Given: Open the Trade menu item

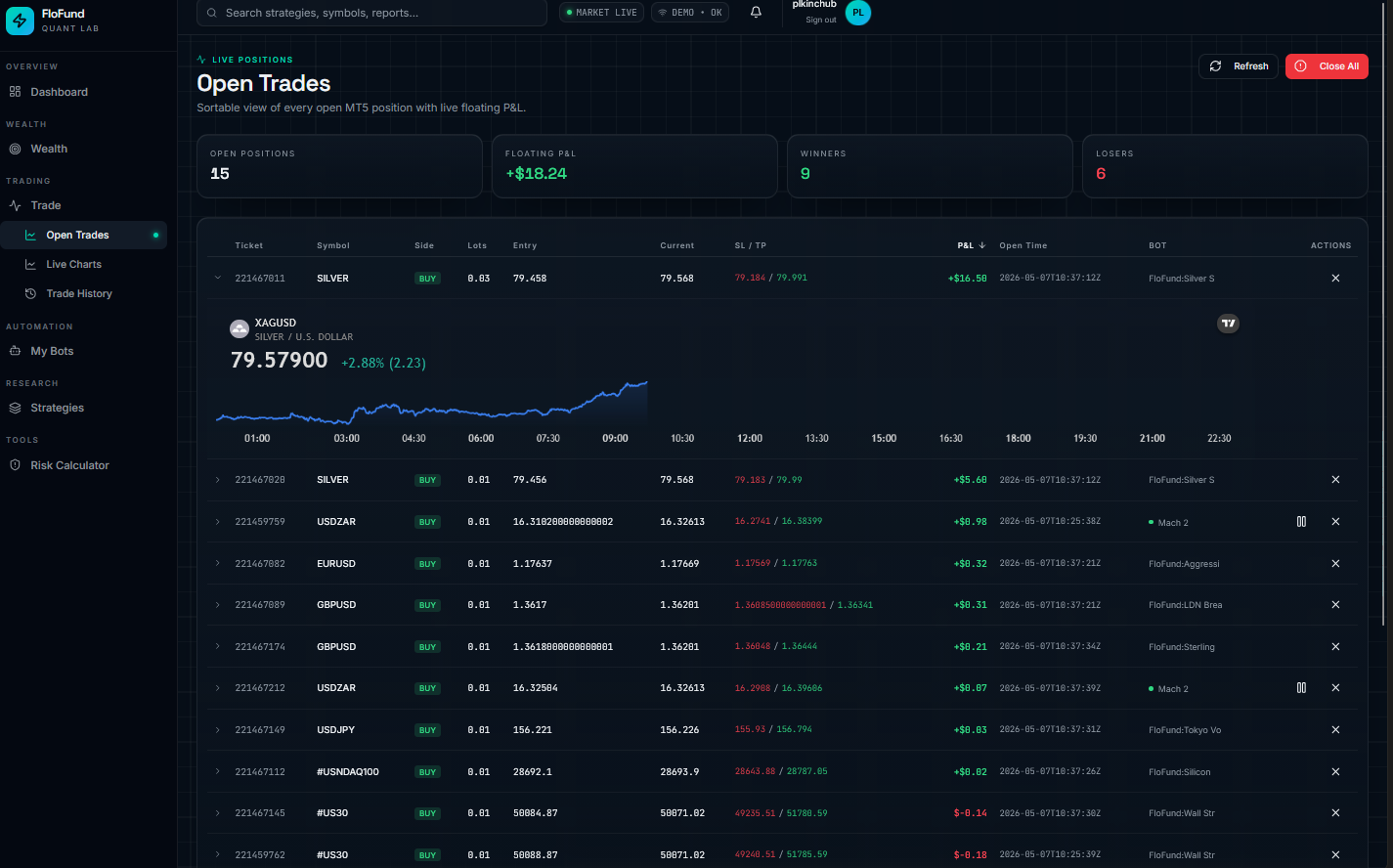Looking at the screenshot, I should click(x=84, y=205).
